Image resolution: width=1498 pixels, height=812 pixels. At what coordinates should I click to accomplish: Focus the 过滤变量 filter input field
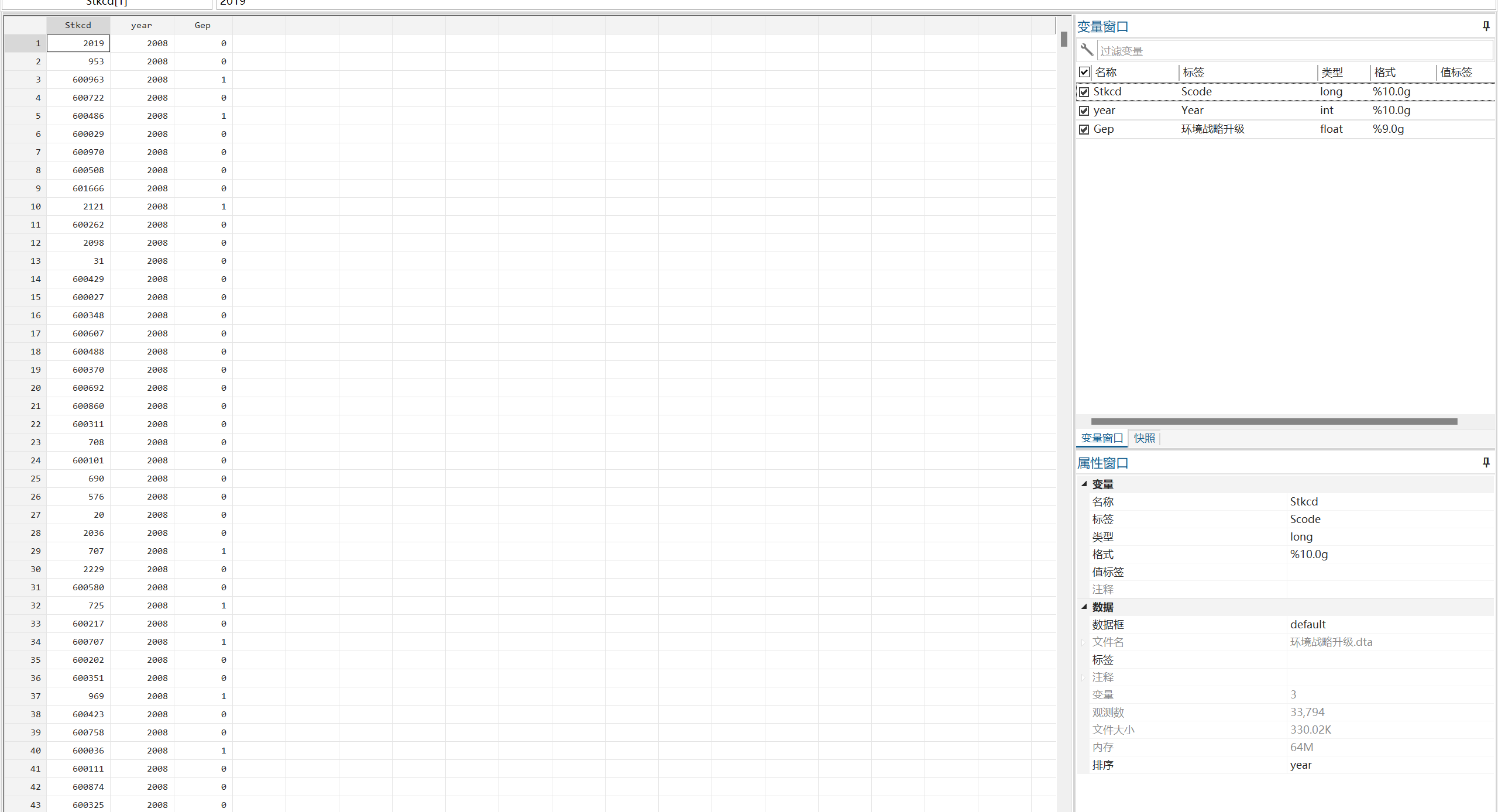pyautogui.click(x=1293, y=51)
